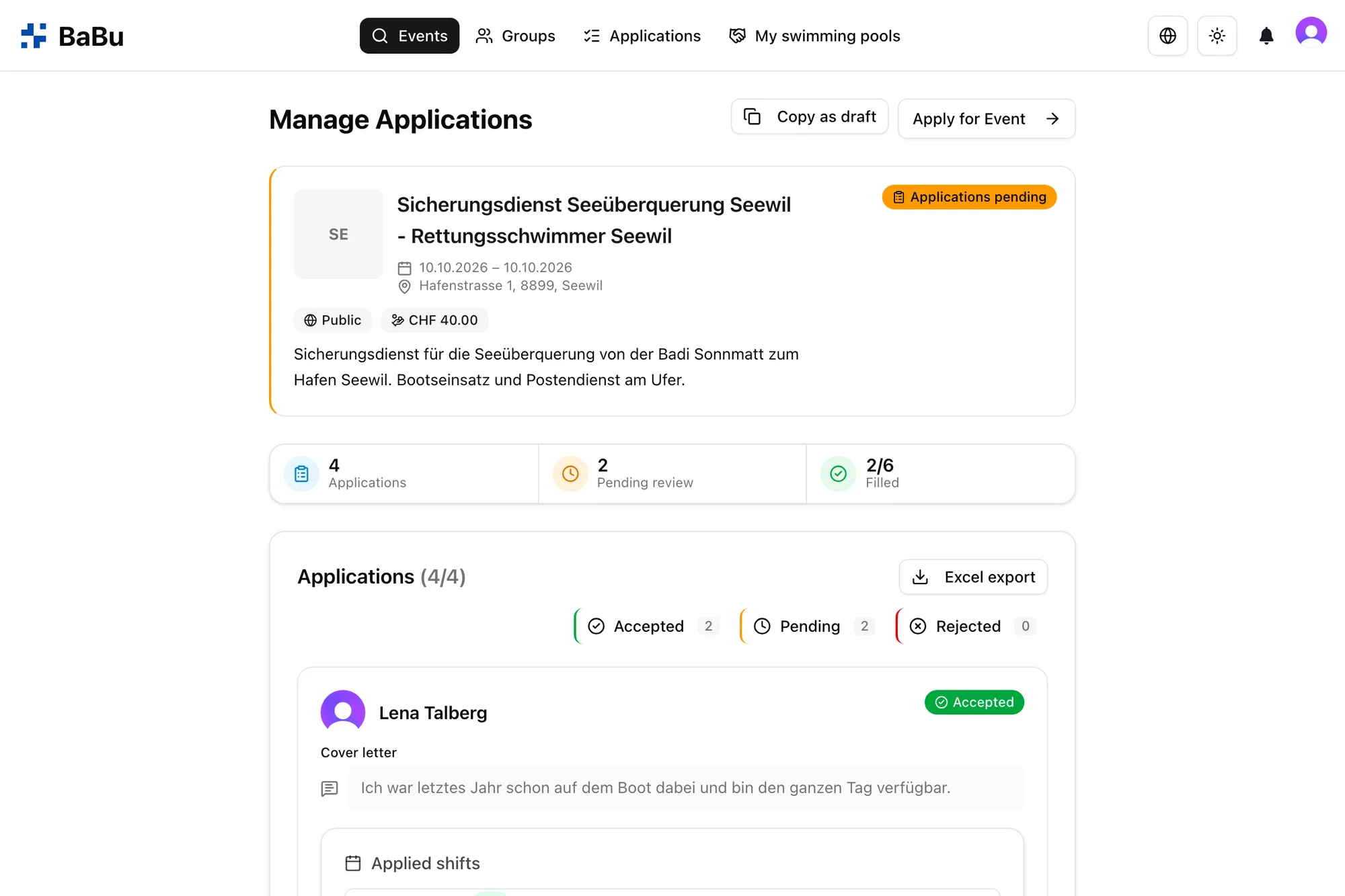Image resolution: width=1345 pixels, height=896 pixels.
Task: Toggle the Pending filter
Action: point(812,626)
